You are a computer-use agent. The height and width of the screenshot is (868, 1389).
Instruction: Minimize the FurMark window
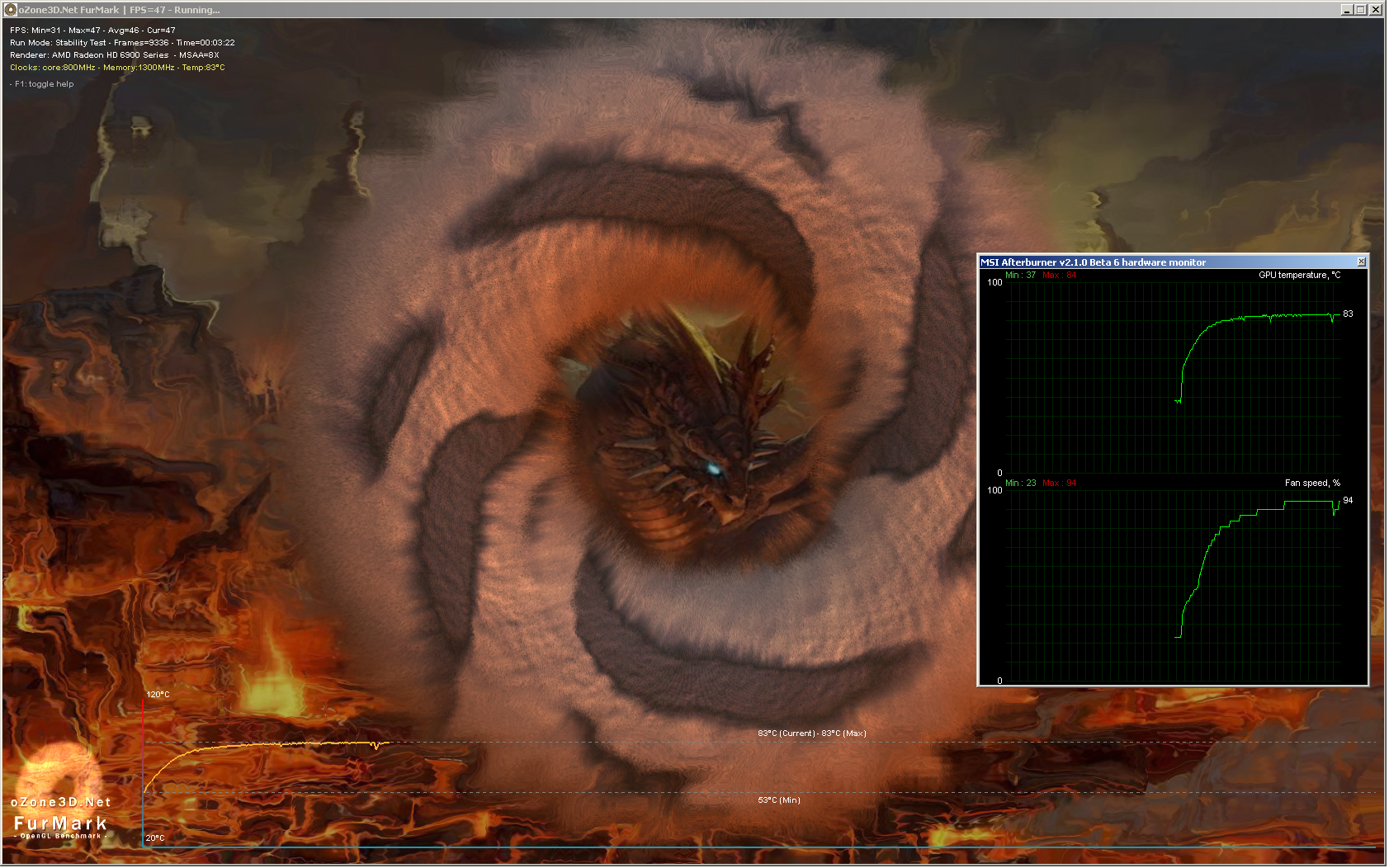point(1347,10)
